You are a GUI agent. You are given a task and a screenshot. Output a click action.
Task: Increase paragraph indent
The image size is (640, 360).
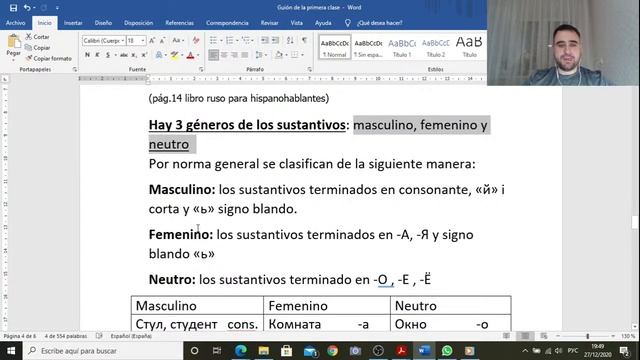pos(276,40)
